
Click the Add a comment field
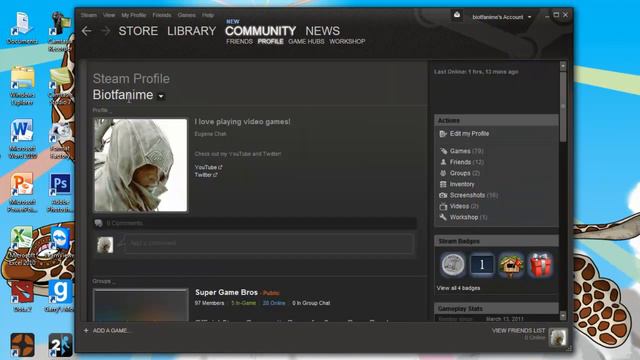click(269, 243)
